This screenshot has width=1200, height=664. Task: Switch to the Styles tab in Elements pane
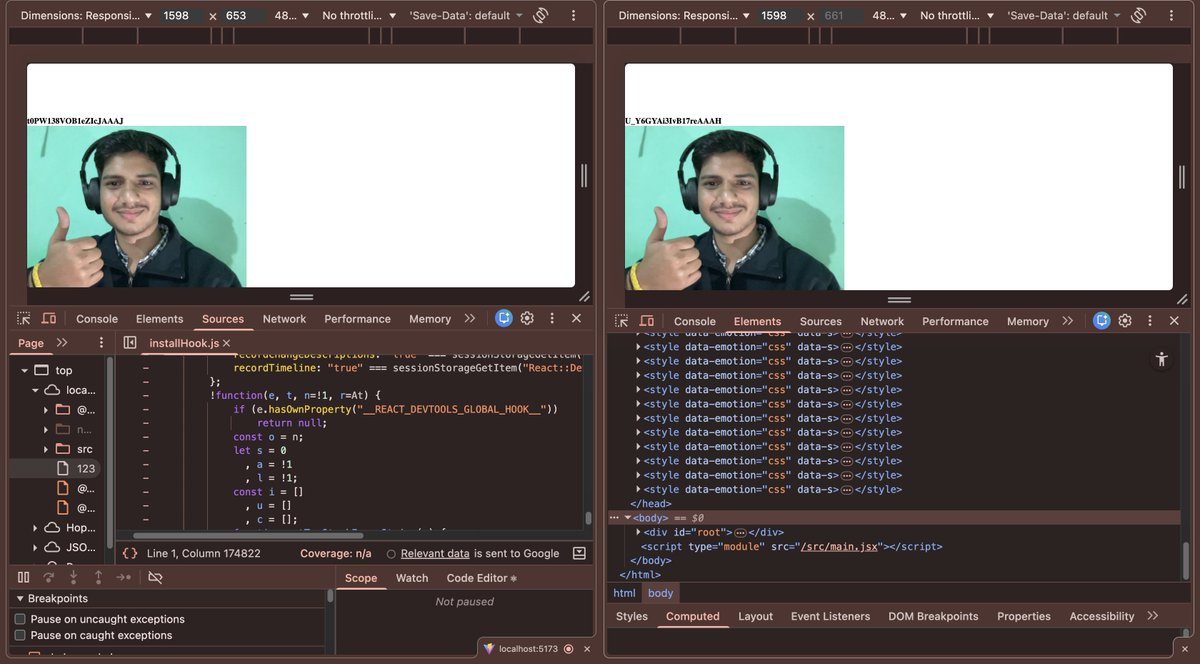tap(632, 616)
